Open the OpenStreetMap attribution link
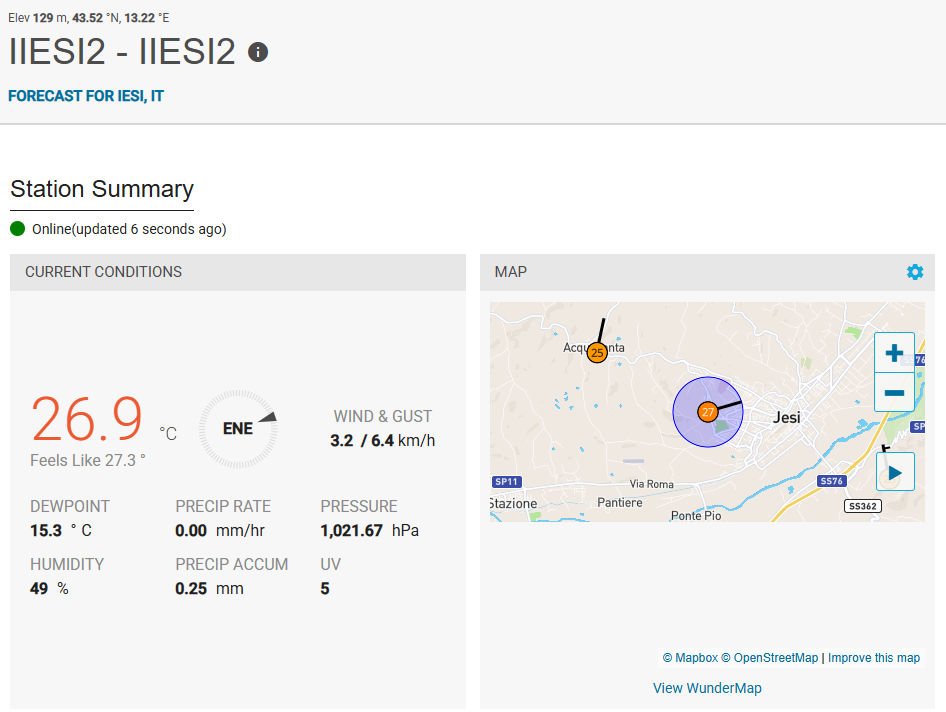This screenshot has height=712, width=946. tap(770, 658)
